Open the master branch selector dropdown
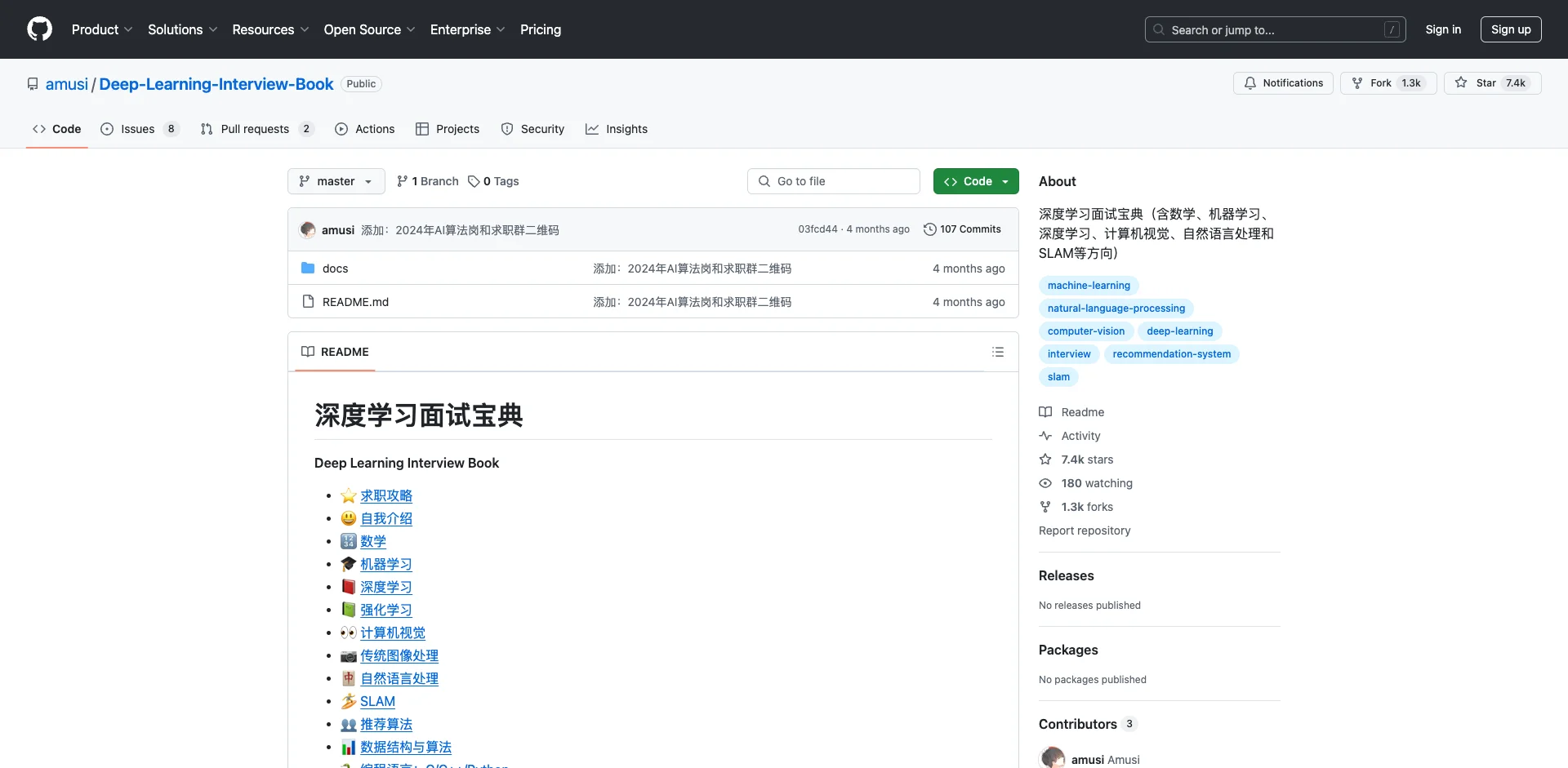The height and width of the screenshot is (768, 1568). click(336, 181)
